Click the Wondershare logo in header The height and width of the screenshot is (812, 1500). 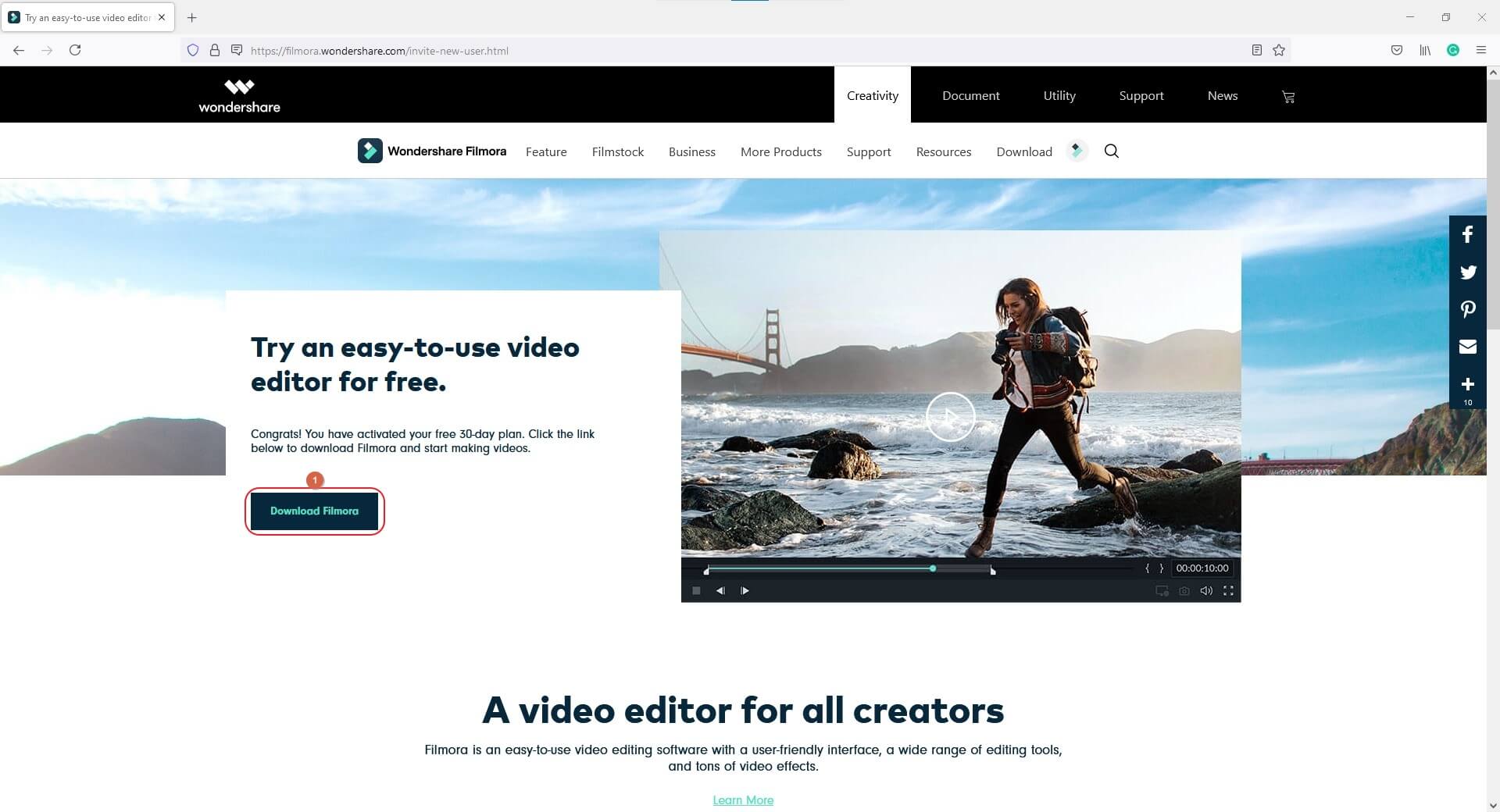[x=239, y=95]
